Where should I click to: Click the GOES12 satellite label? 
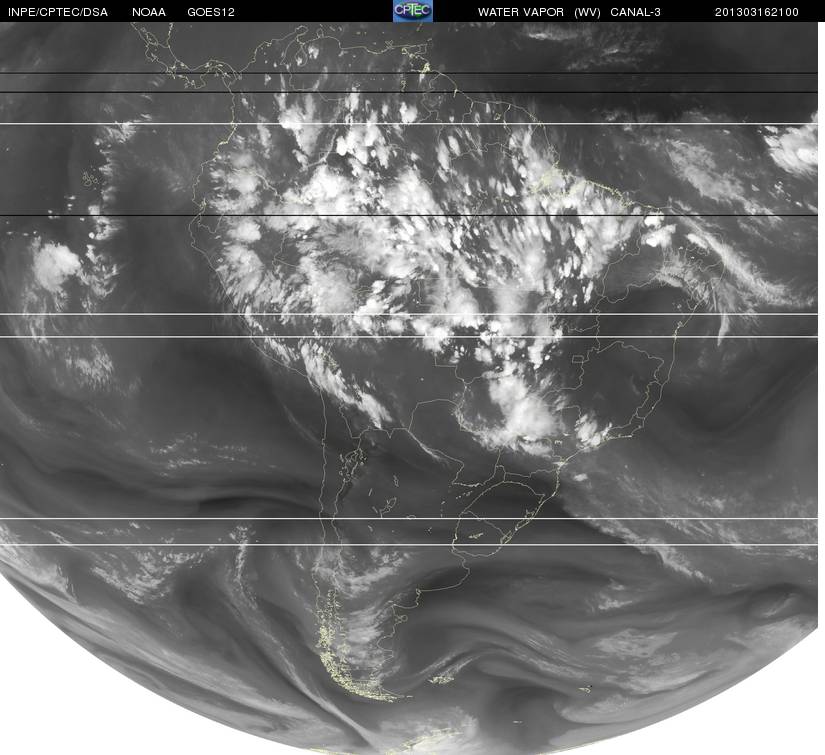[211, 12]
